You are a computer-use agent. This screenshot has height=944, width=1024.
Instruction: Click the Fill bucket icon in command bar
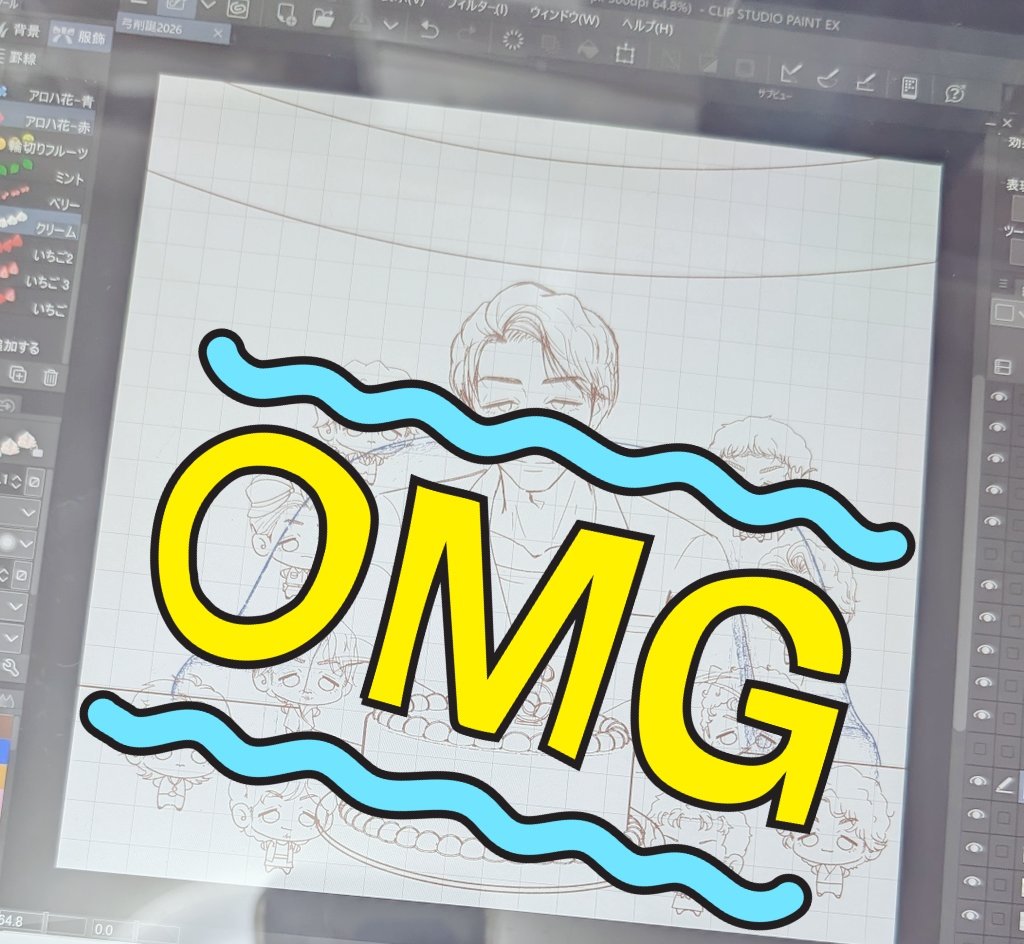[x=587, y=50]
